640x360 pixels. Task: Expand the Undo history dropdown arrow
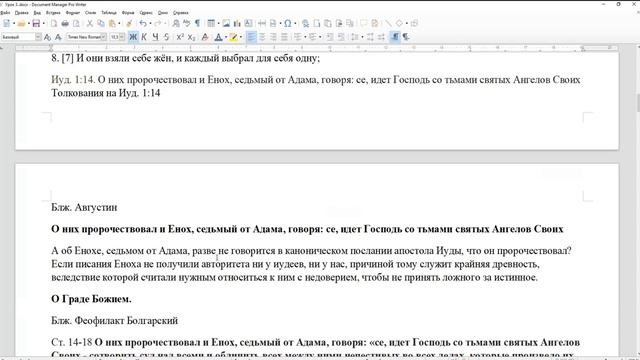pos(150,24)
